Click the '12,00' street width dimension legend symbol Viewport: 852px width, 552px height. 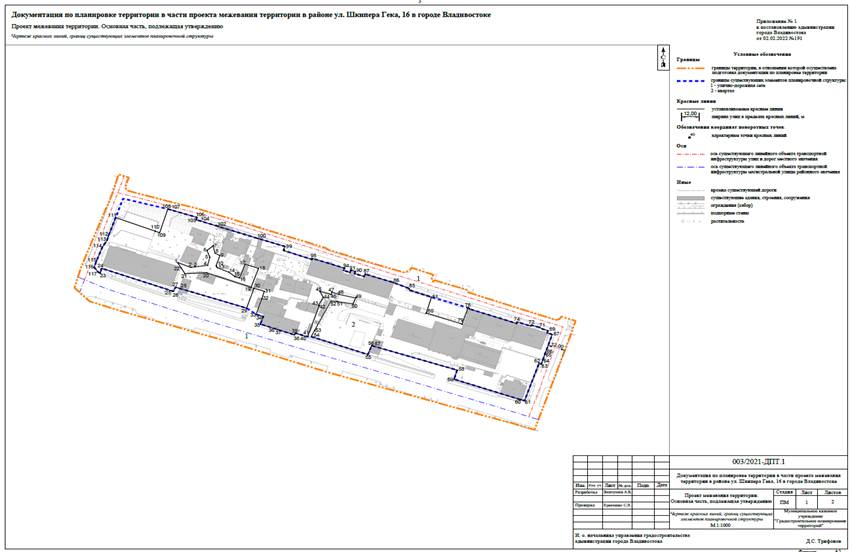coord(690,114)
